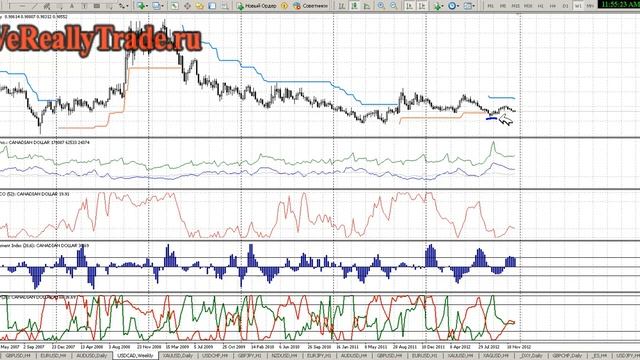Screen dimensions: 640x360
Task: Expand the Profiles dropdown arrow
Action: pyautogui.click(x=162, y=6)
